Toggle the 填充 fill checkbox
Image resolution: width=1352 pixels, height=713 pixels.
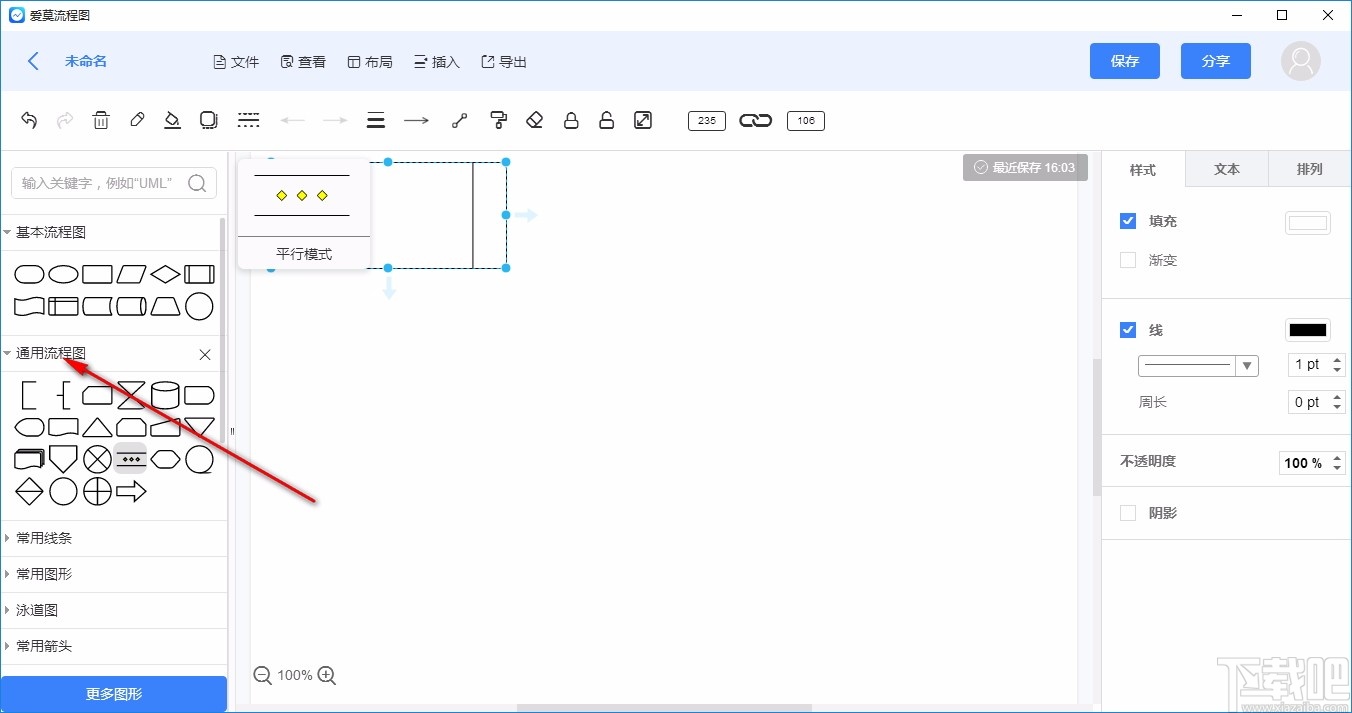[1128, 221]
